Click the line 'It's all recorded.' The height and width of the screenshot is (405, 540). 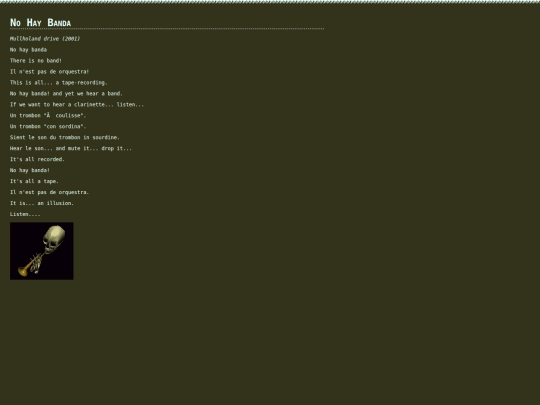[37, 159]
